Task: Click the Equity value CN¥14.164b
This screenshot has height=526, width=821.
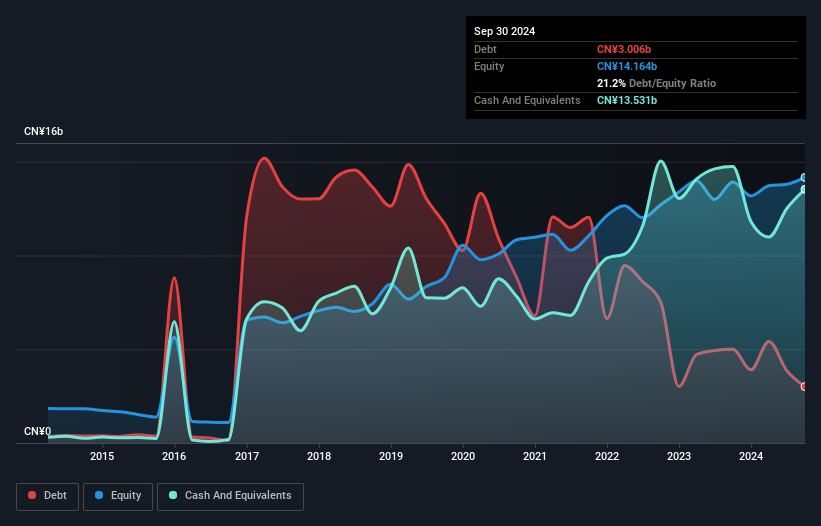Action: [x=627, y=66]
